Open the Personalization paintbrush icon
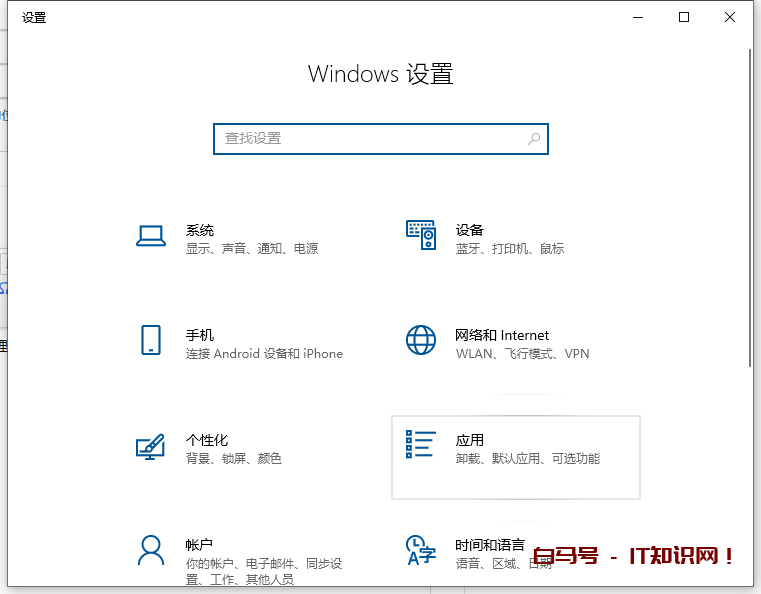The height and width of the screenshot is (594, 761). tap(150, 446)
